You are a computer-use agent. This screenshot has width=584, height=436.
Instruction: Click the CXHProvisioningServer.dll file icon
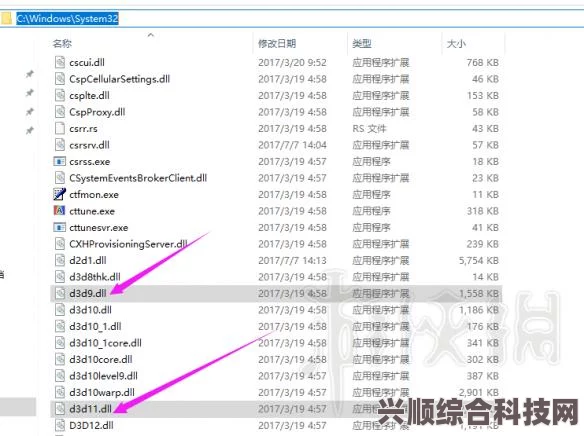point(60,244)
